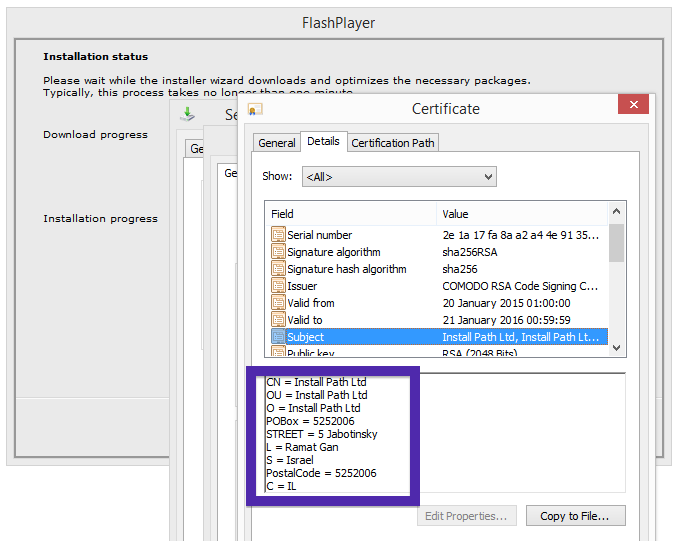Click the field list scroll up arrow
The image size is (685, 541).
coord(616,212)
